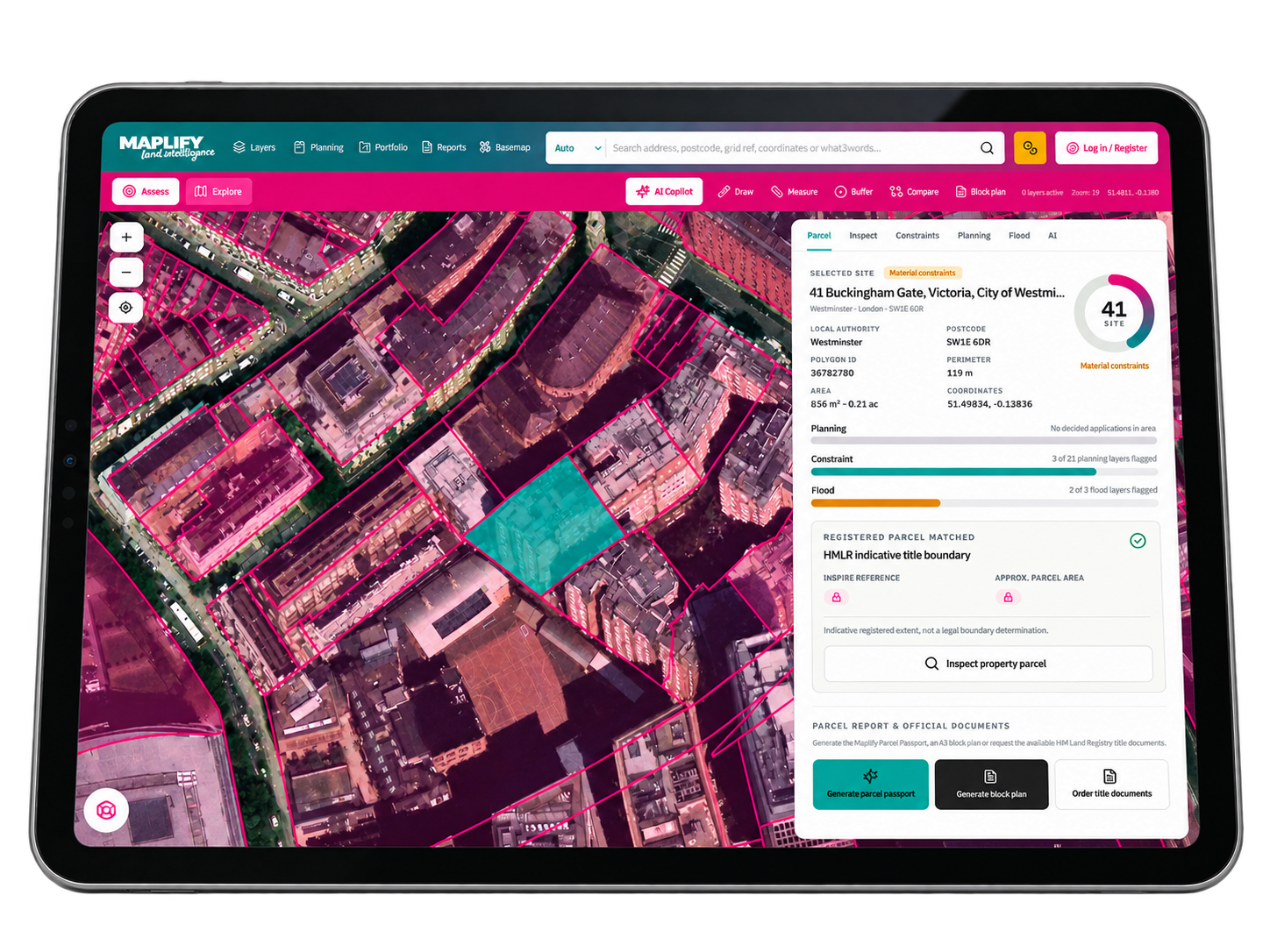Click the yellow key icon button
This screenshot has width=1270, height=952.
pos(1030,148)
